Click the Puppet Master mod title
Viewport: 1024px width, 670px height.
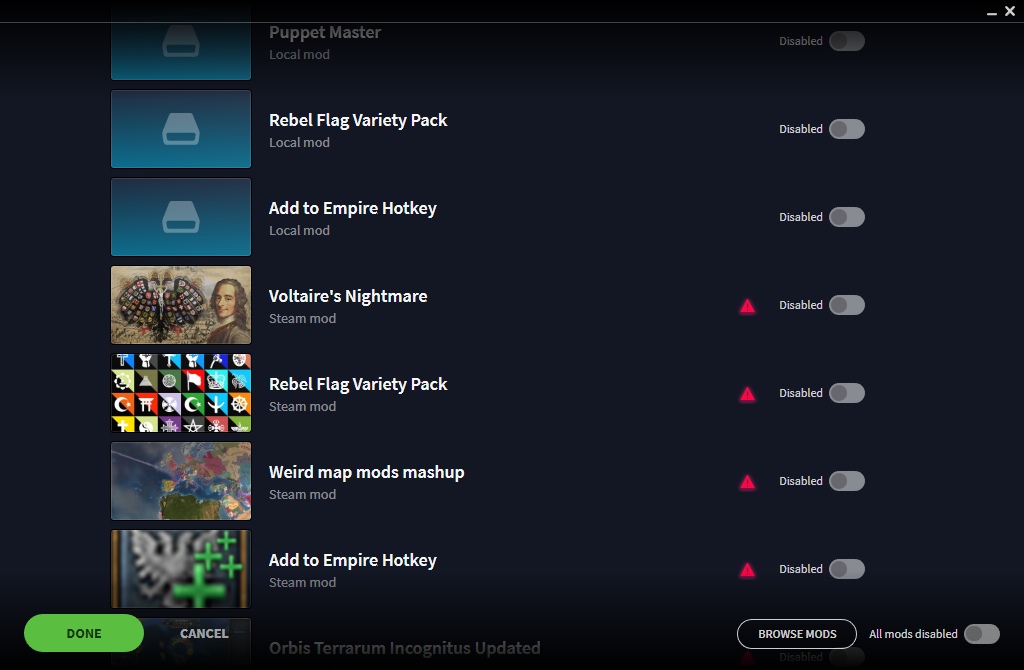325,33
